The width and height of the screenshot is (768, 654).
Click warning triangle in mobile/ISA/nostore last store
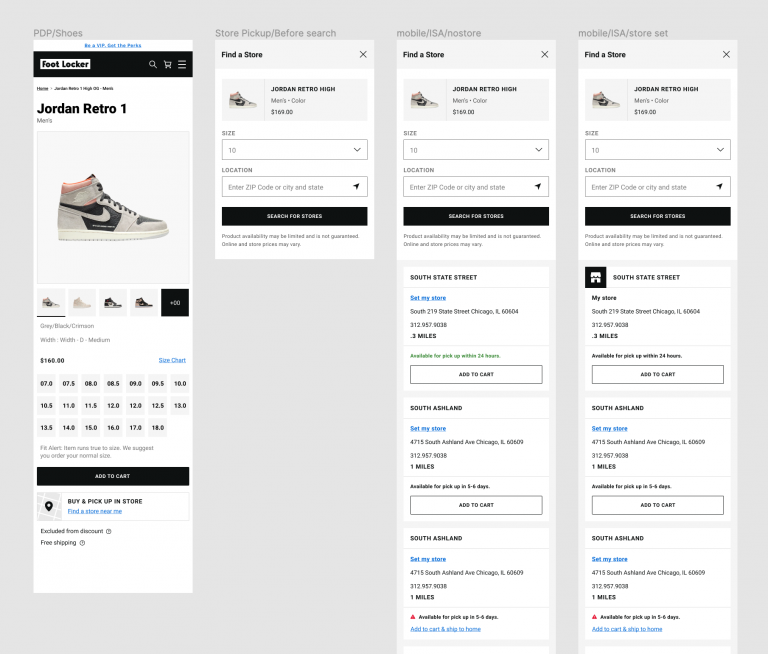click(x=413, y=617)
